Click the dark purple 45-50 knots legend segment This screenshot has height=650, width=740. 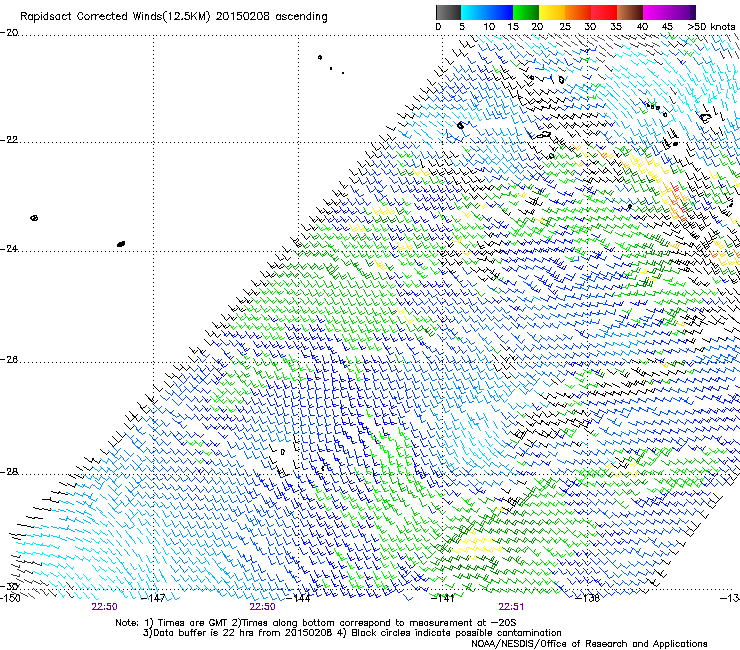[x=682, y=12]
